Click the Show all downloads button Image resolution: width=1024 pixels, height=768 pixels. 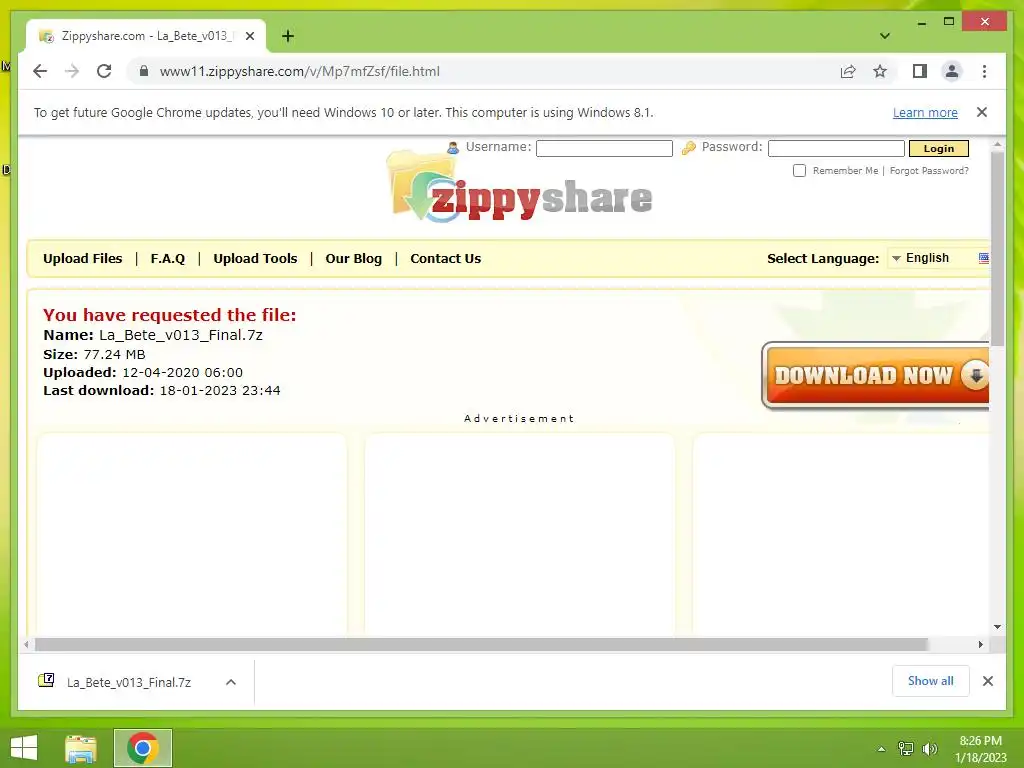point(930,681)
